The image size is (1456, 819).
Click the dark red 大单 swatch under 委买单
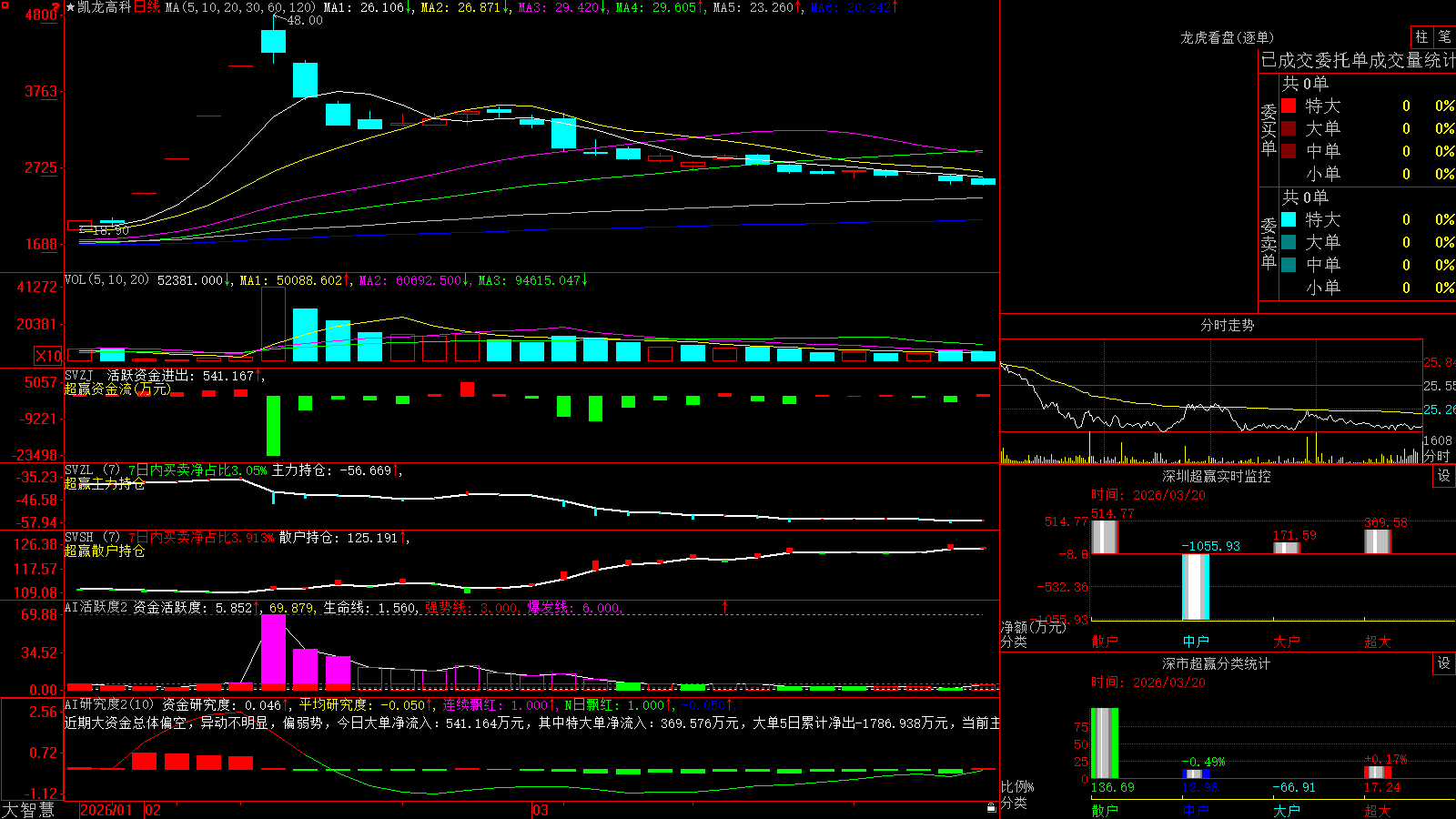click(x=1289, y=128)
